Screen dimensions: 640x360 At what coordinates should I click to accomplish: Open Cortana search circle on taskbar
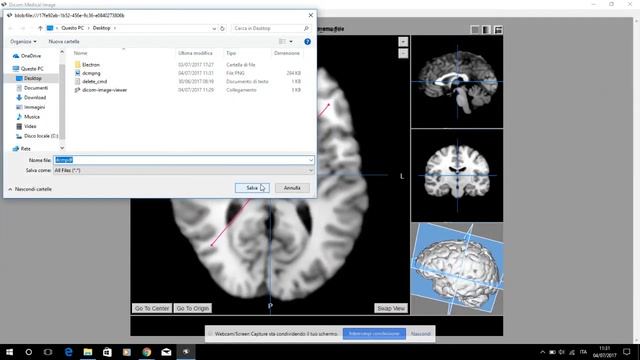(x=29, y=352)
